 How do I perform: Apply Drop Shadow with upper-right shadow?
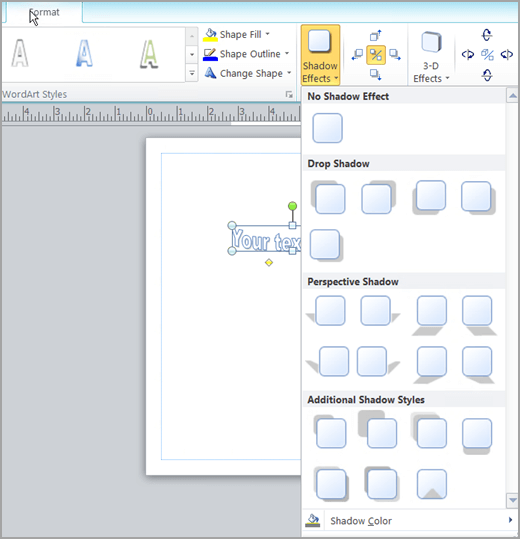[378, 197]
